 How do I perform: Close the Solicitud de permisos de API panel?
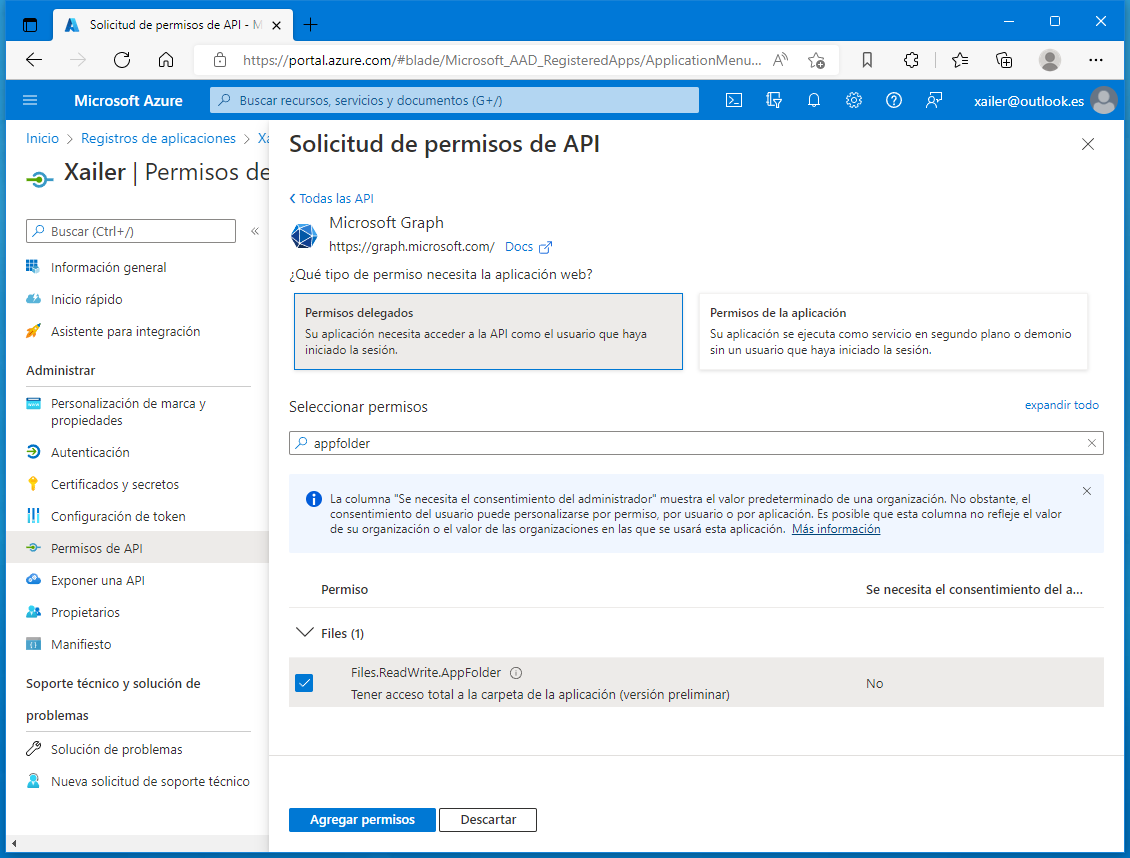pos(1088,144)
